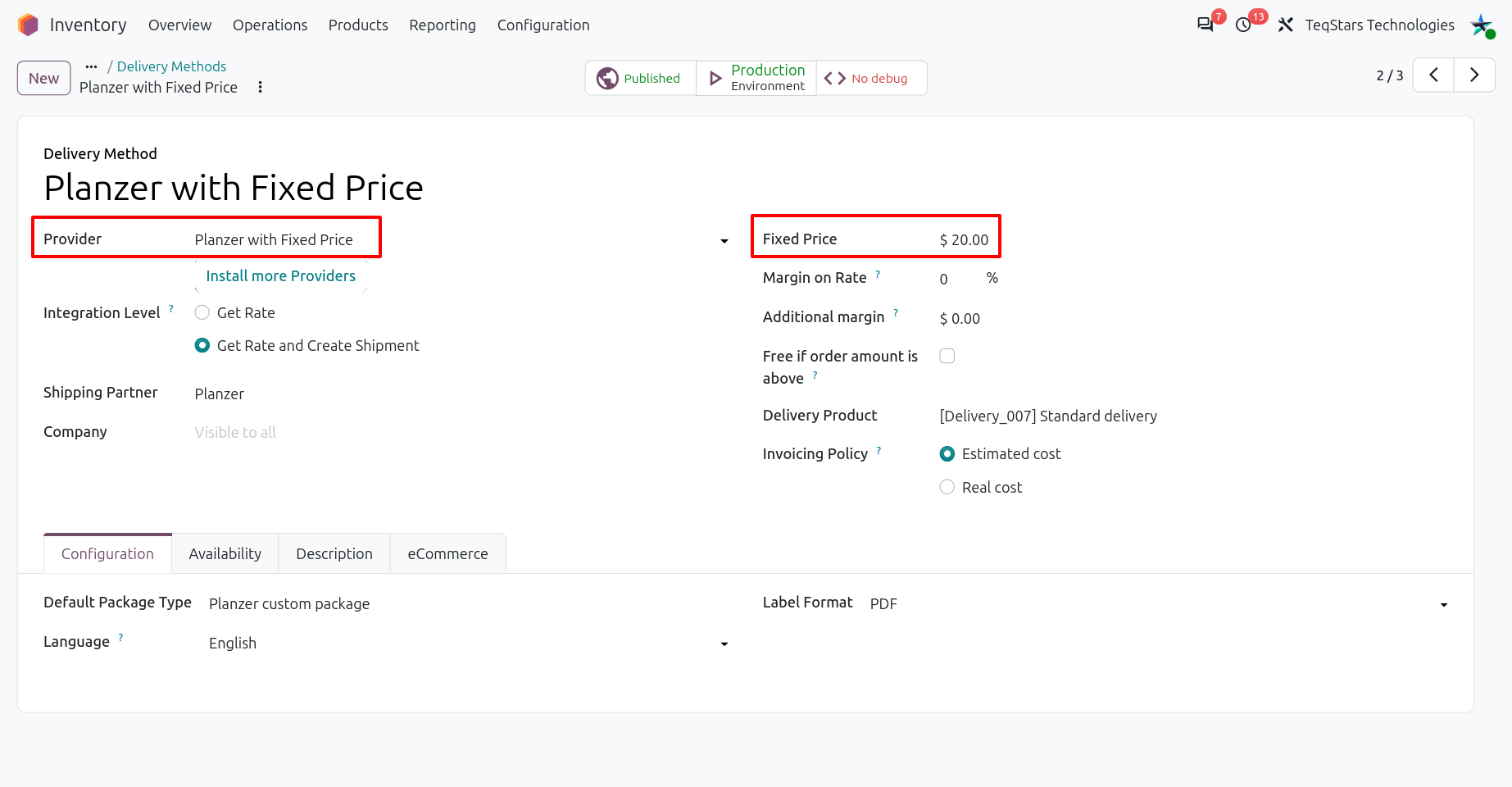Open the developer tools wrench icon

point(1285,25)
